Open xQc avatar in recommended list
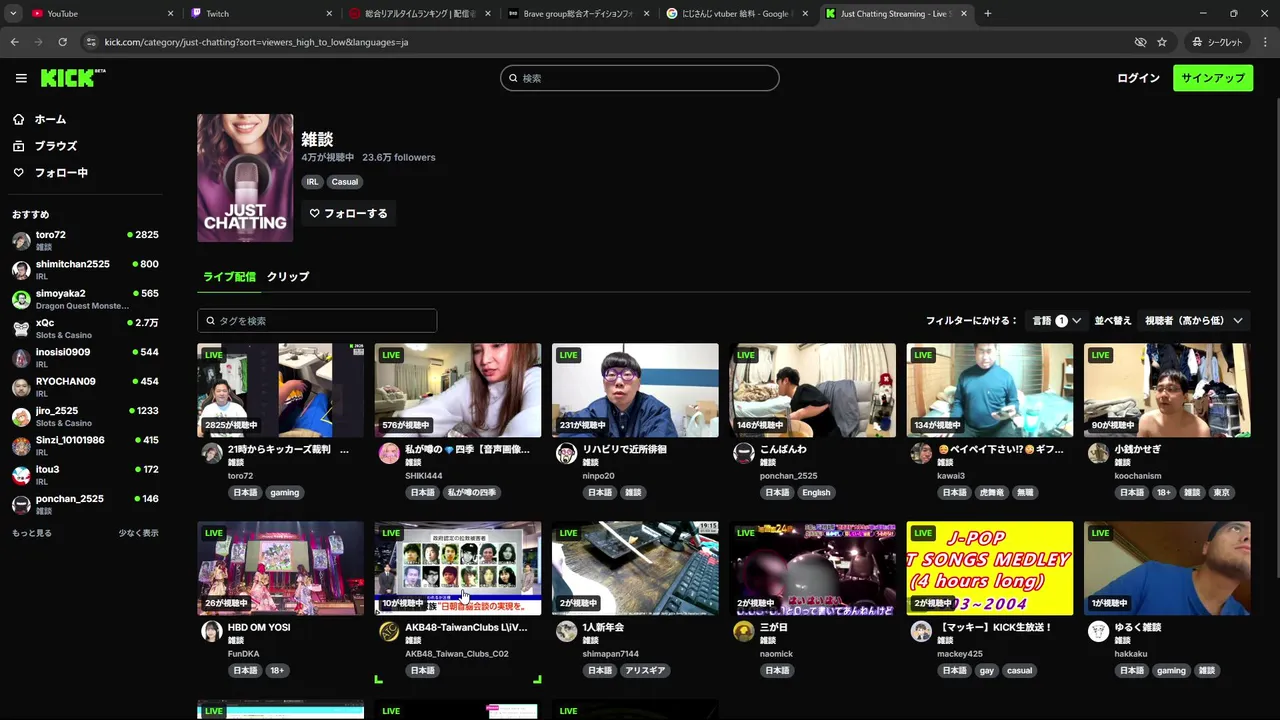The image size is (1280, 720). click(21, 329)
